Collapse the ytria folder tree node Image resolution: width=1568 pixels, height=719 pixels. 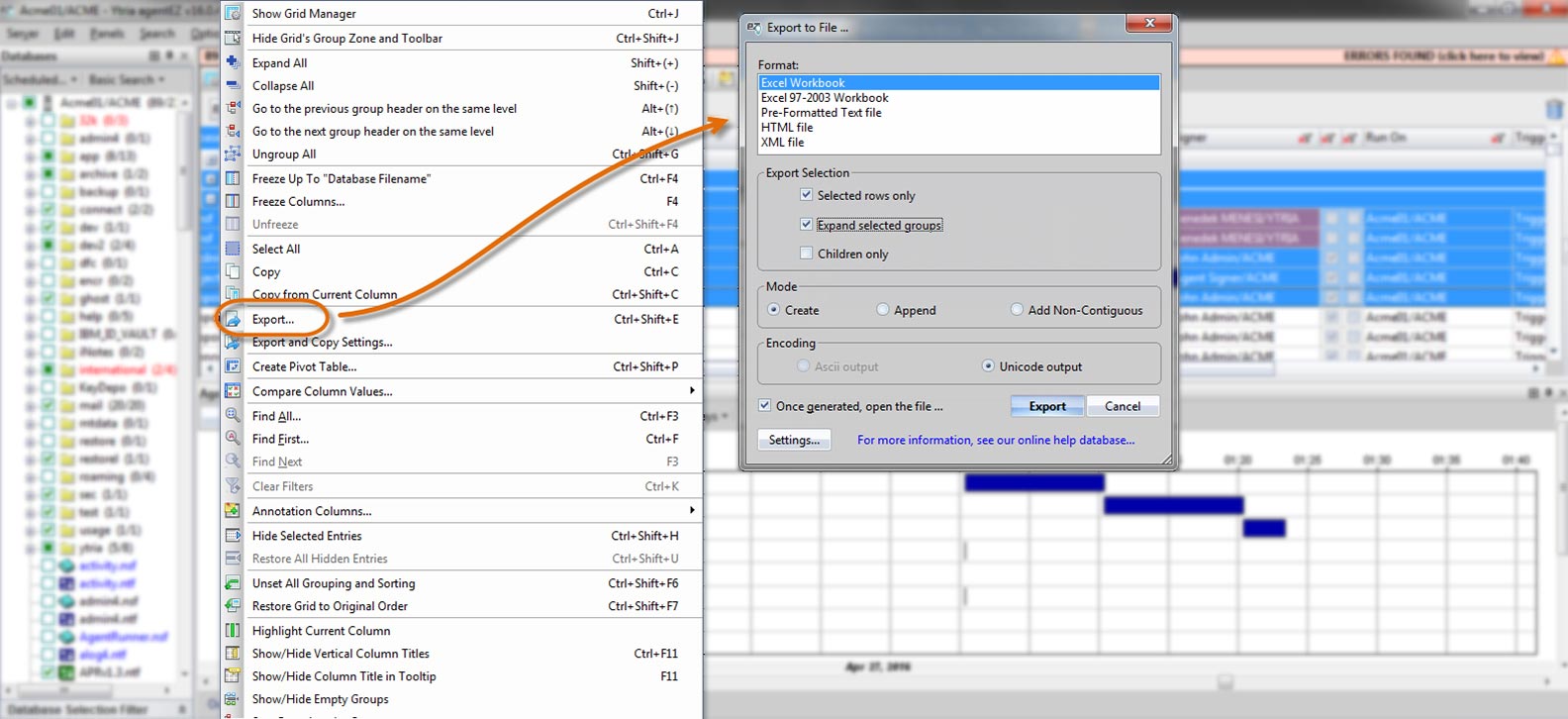30,548
